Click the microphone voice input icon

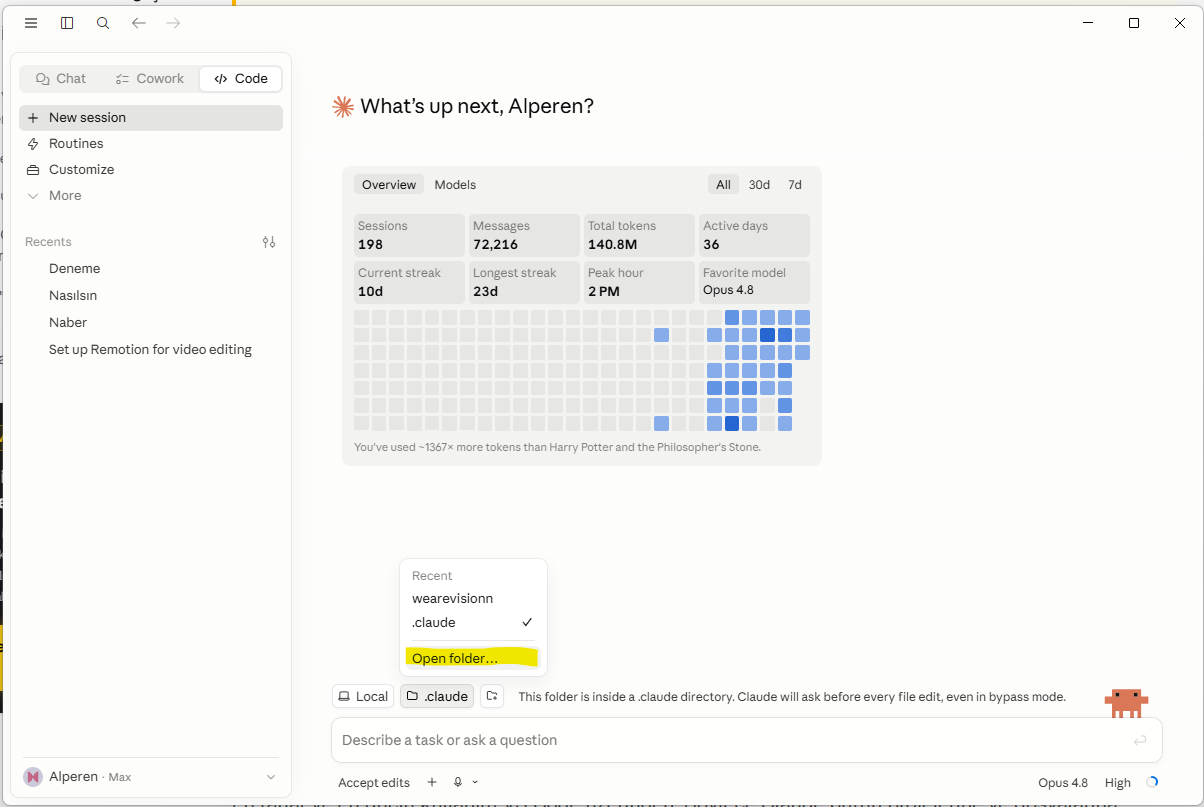pyautogui.click(x=458, y=783)
